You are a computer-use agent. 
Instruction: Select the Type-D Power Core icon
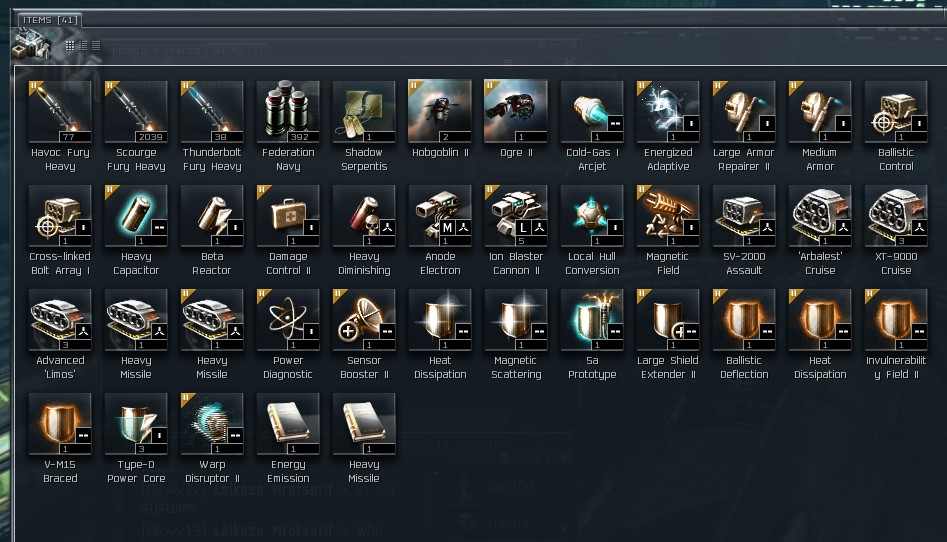(x=136, y=424)
